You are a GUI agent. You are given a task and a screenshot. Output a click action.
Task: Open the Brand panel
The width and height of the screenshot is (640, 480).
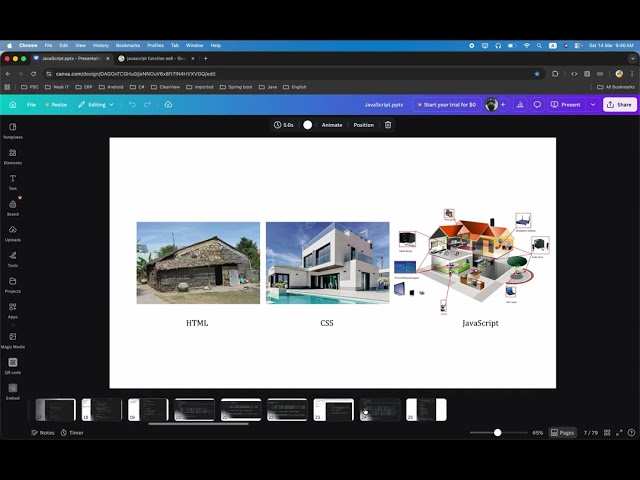point(13,208)
